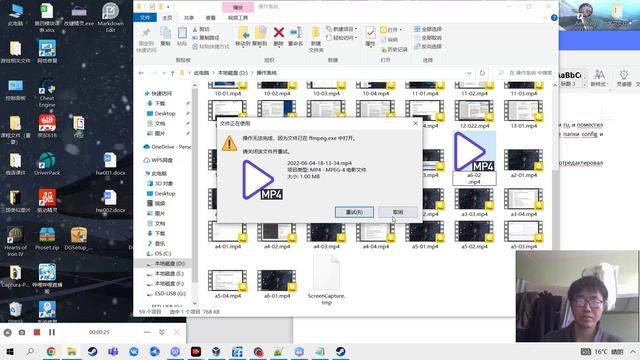The height and width of the screenshot is (360, 640).
Task: Click the navigation pane vertical scrollbar
Action: (194, 184)
